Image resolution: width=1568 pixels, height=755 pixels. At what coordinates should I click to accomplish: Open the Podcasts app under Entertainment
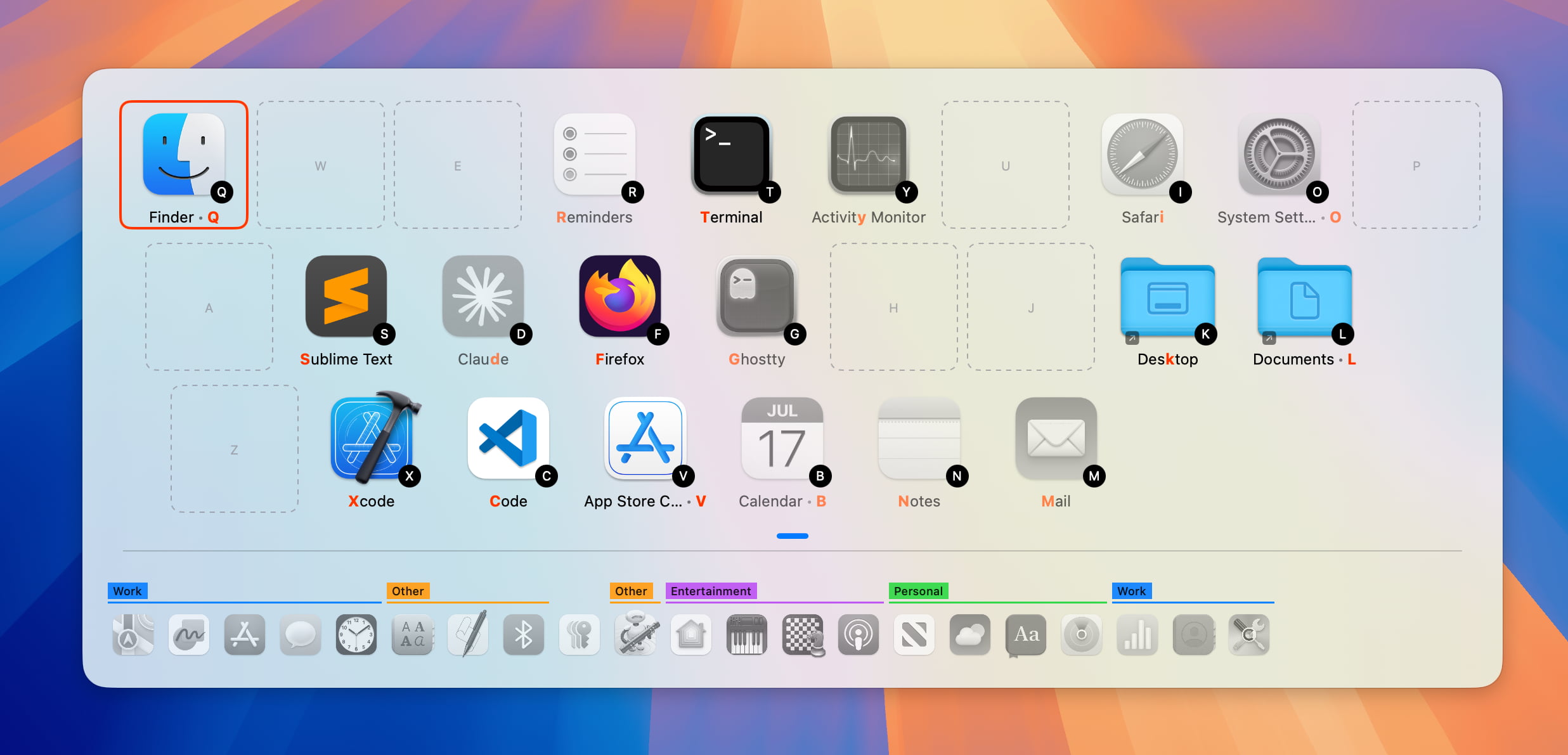pyautogui.click(x=859, y=635)
